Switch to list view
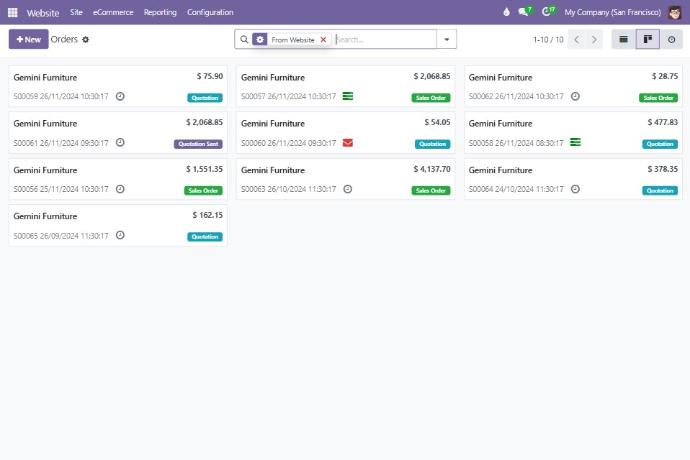The image size is (690, 460). pos(623,40)
